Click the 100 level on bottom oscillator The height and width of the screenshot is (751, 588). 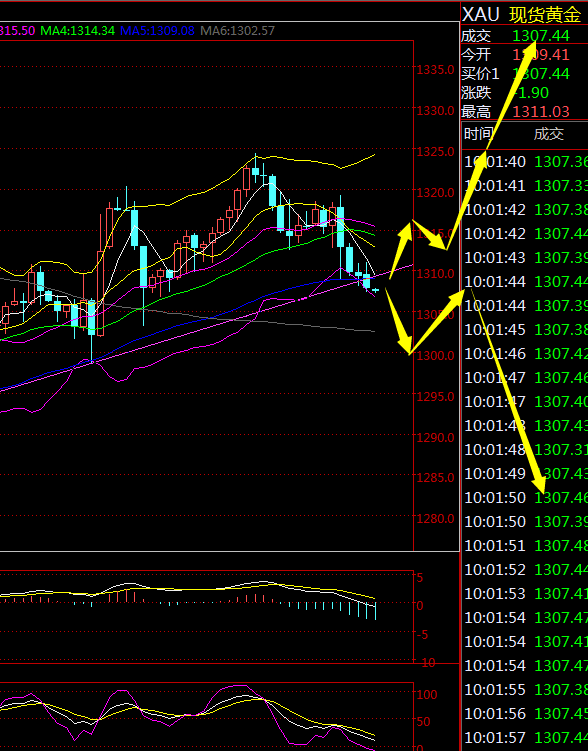coord(427,694)
